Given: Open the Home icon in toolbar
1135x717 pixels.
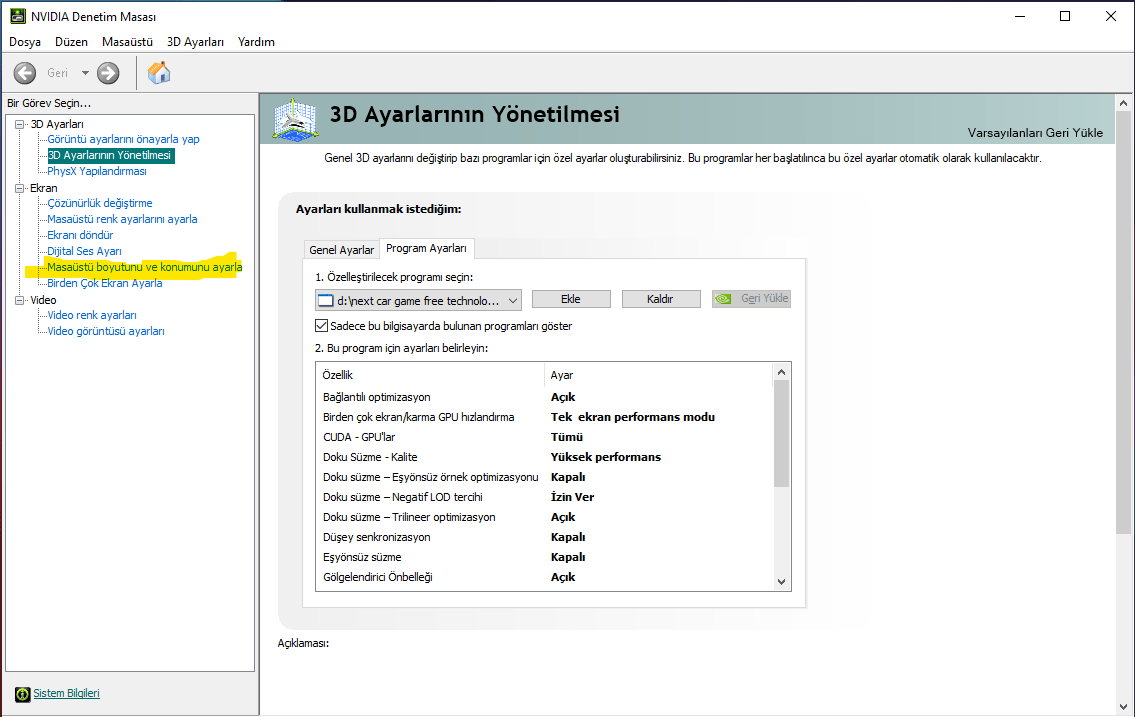Looking at the screenshot, I should coord(159,72).
